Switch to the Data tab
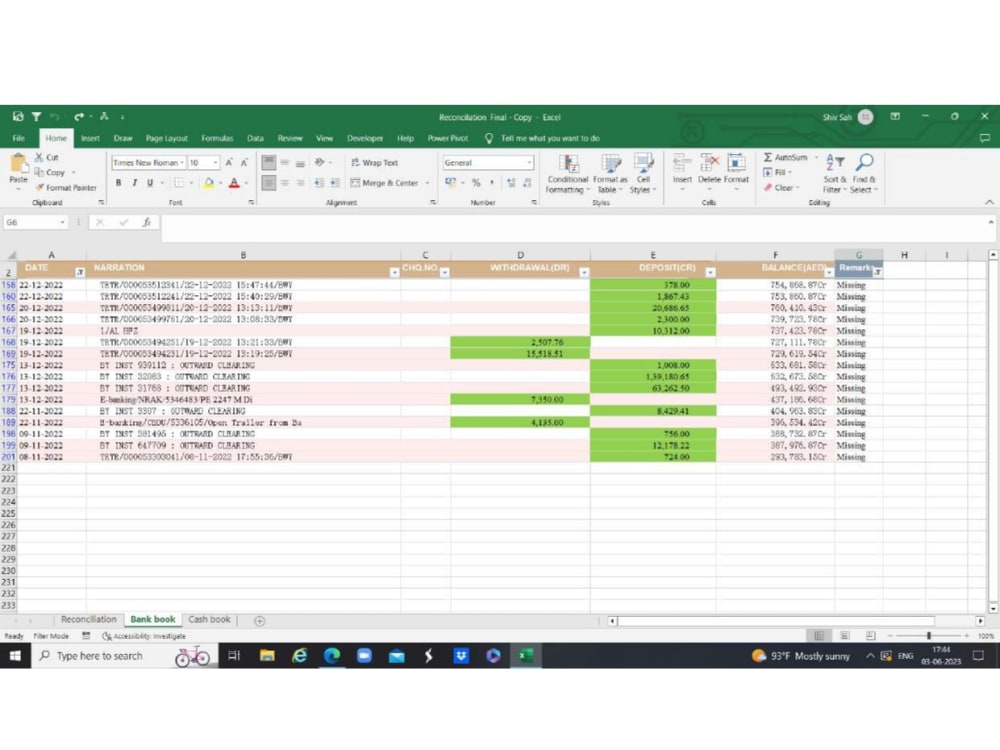This screenshot has height=750, width=1000. (x=255, y=138)
